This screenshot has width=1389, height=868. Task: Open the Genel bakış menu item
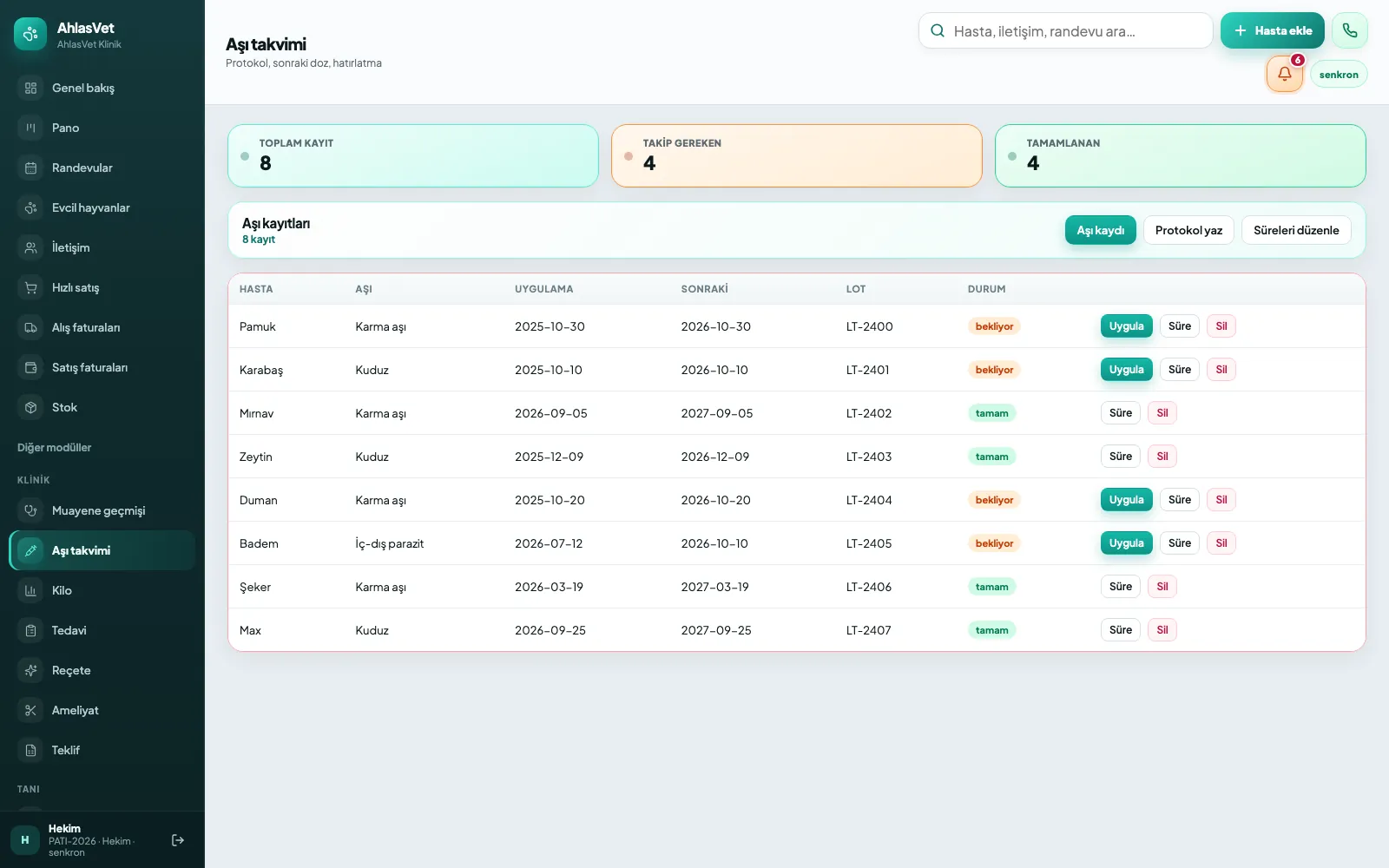coord(102,88)
